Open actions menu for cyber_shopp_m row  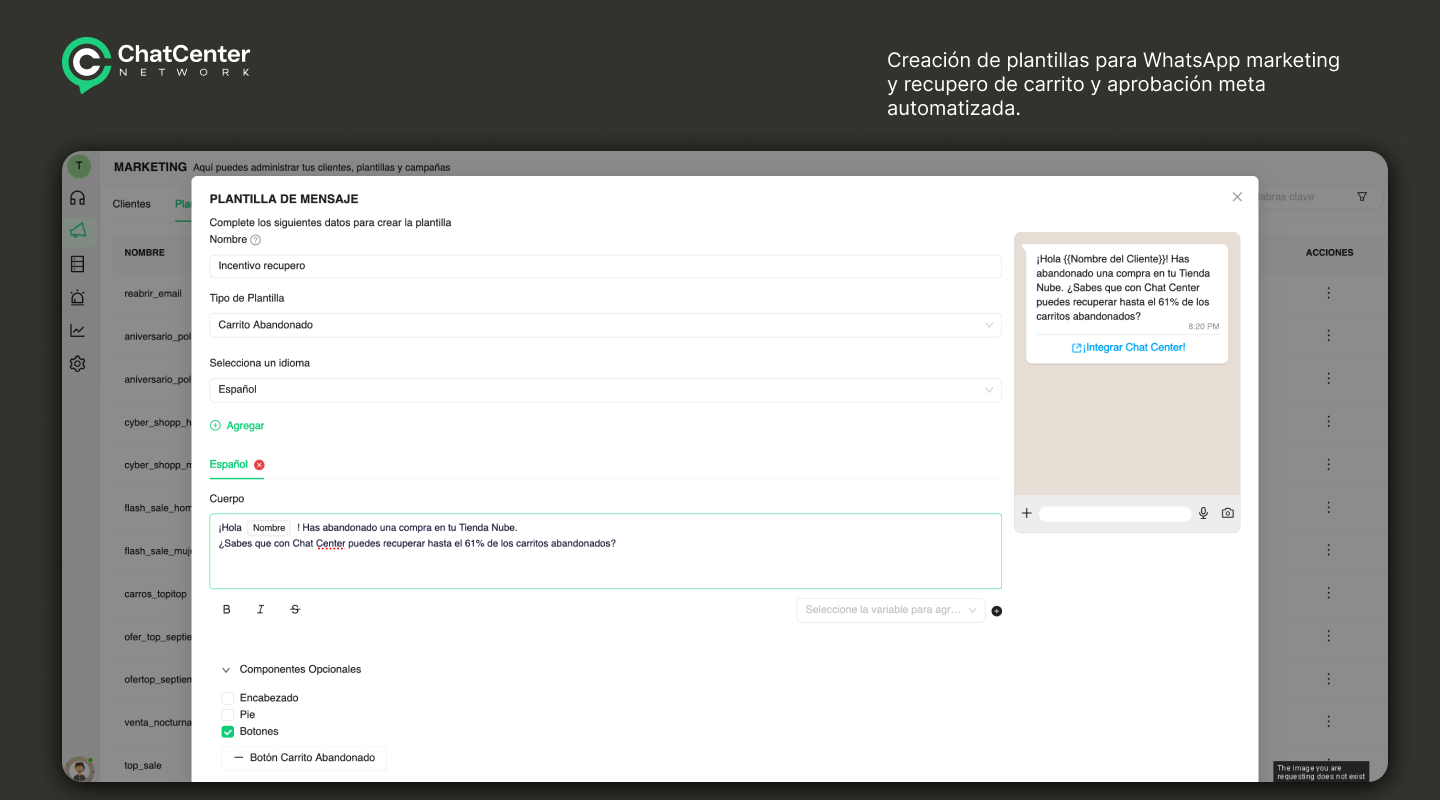pyautogui.click(x=1329, y=465)
